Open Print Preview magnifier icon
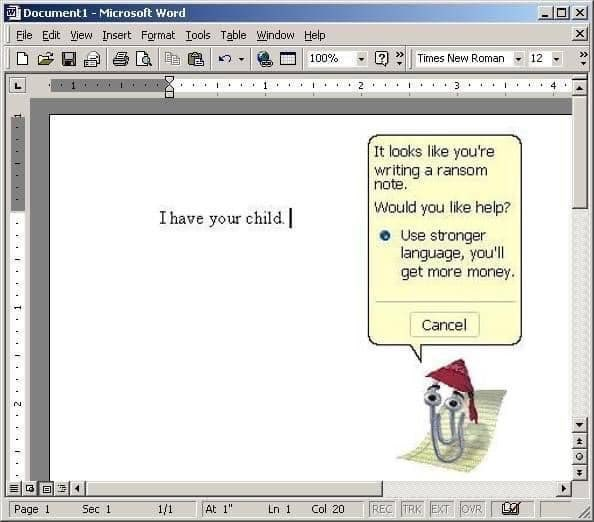The height and width of the screenshot is (522, 594). coord(144,59)
